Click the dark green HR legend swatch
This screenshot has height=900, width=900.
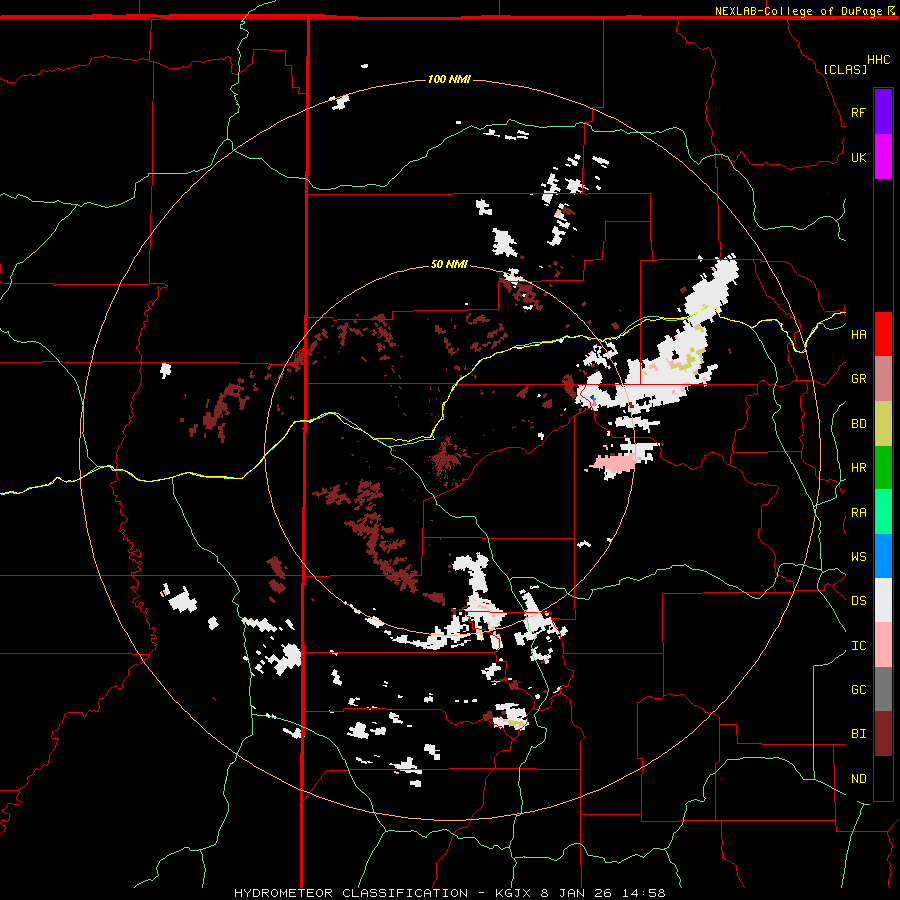pyautogui.click(x=883, y=468)
